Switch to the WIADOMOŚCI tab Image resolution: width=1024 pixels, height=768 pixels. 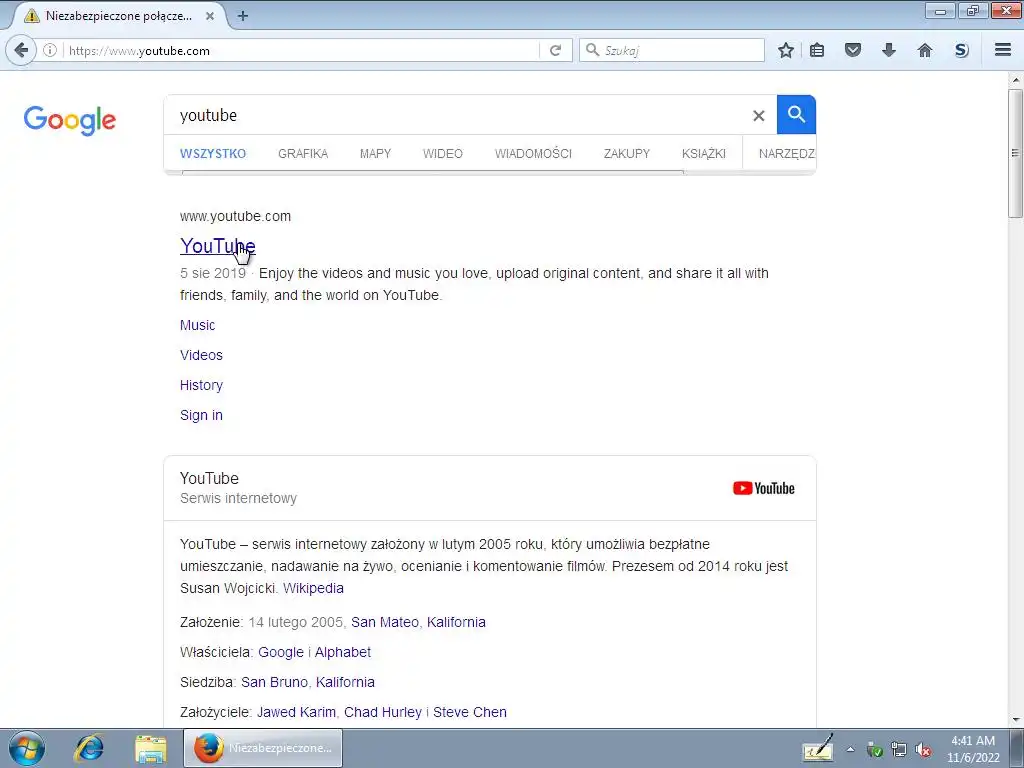[533, 153]
